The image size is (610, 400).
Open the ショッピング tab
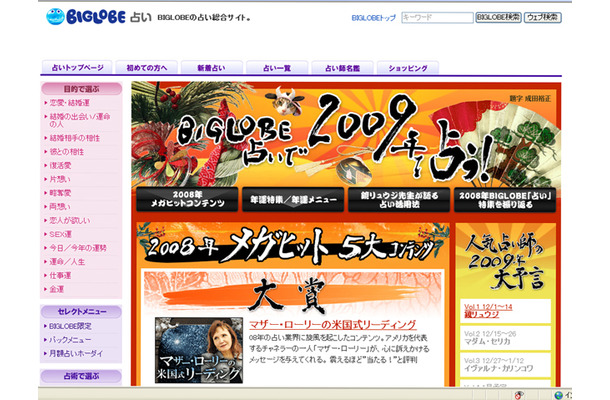click(408, 68)
